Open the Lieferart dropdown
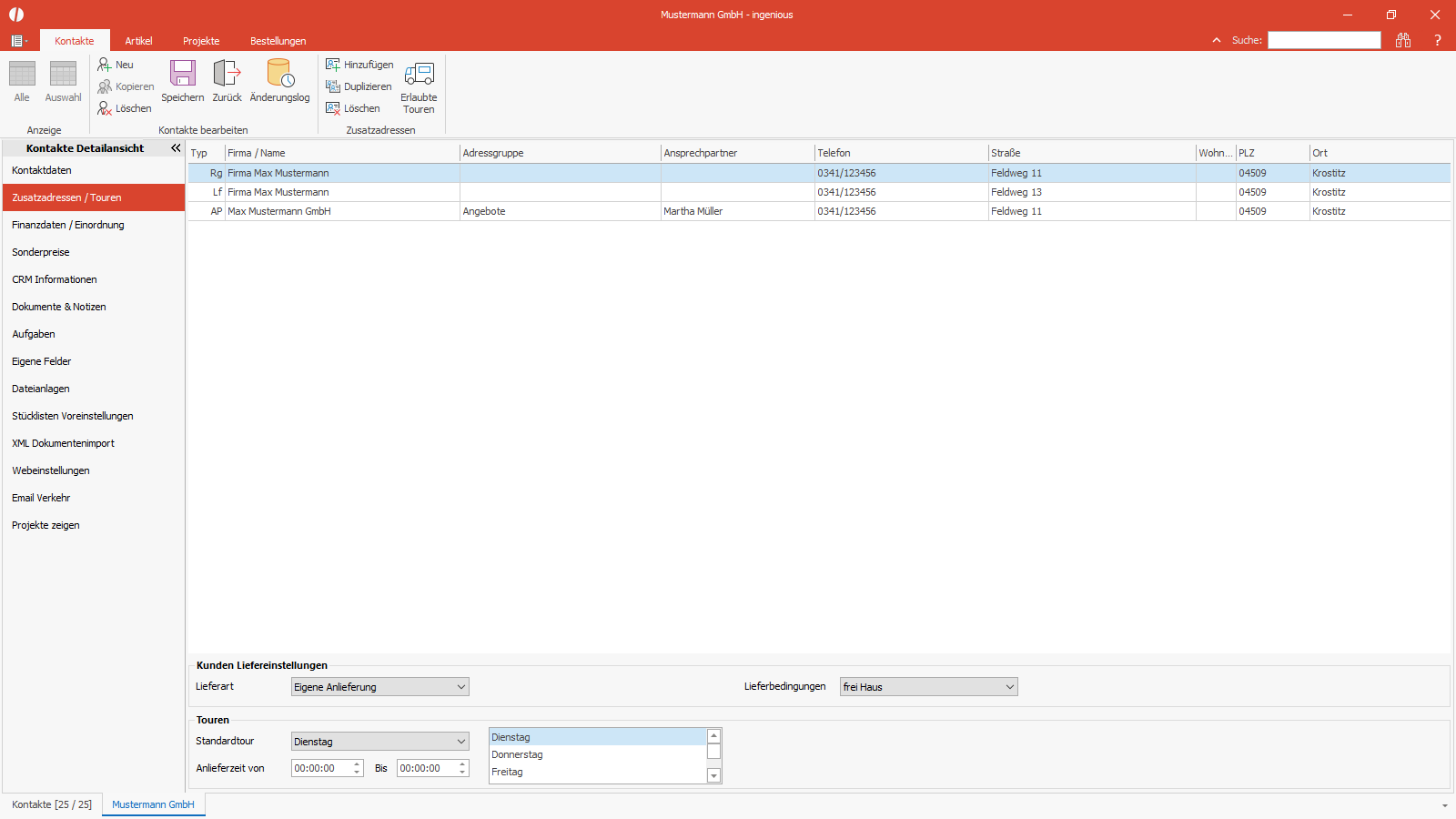The width and height of the screenshot is (1456, 819). (379, 687)
